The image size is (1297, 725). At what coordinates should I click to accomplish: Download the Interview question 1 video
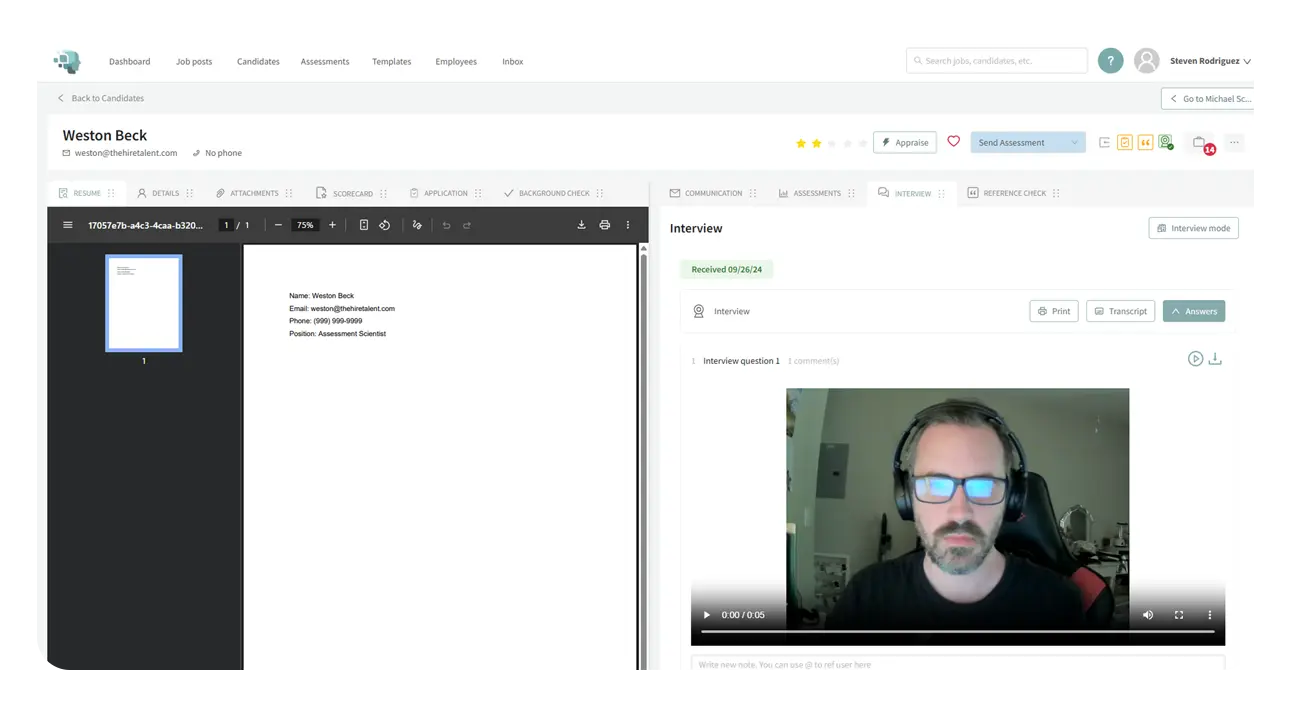[x=1215, y=359]
